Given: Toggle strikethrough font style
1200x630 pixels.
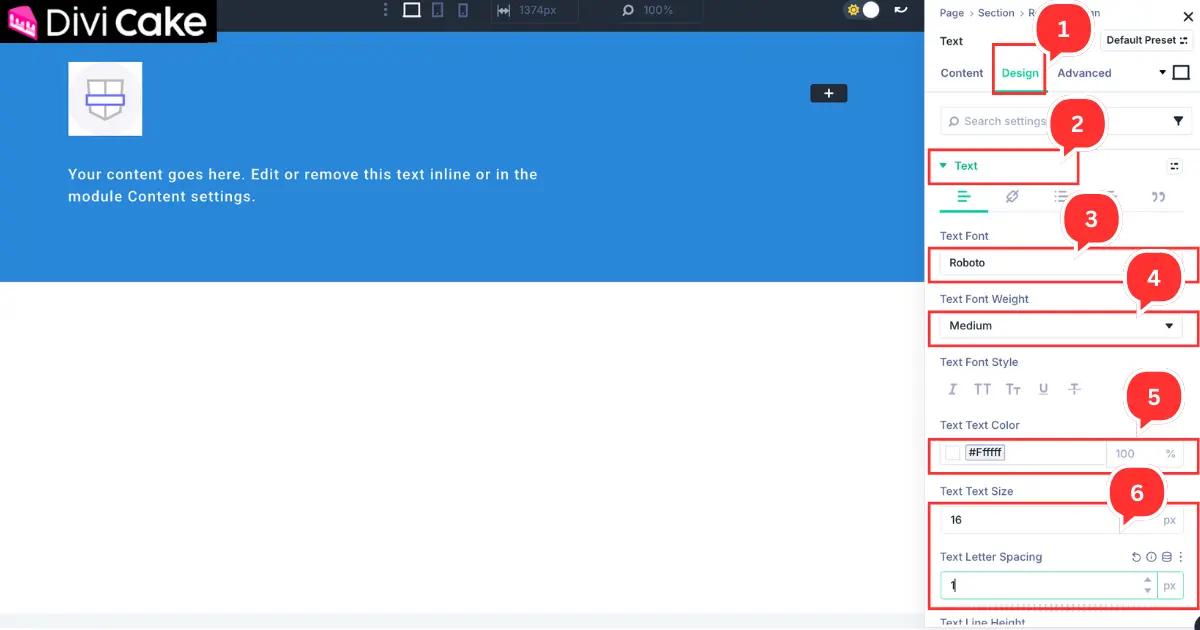Looking at the screenshot, I should 1074,389.
